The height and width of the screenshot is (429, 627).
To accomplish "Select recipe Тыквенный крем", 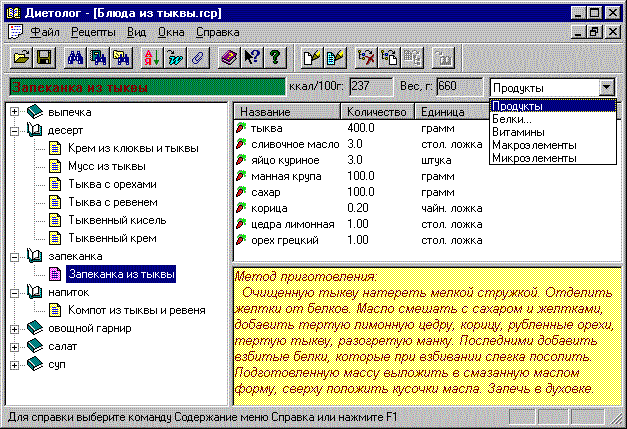I will click(x=112, y=238).
